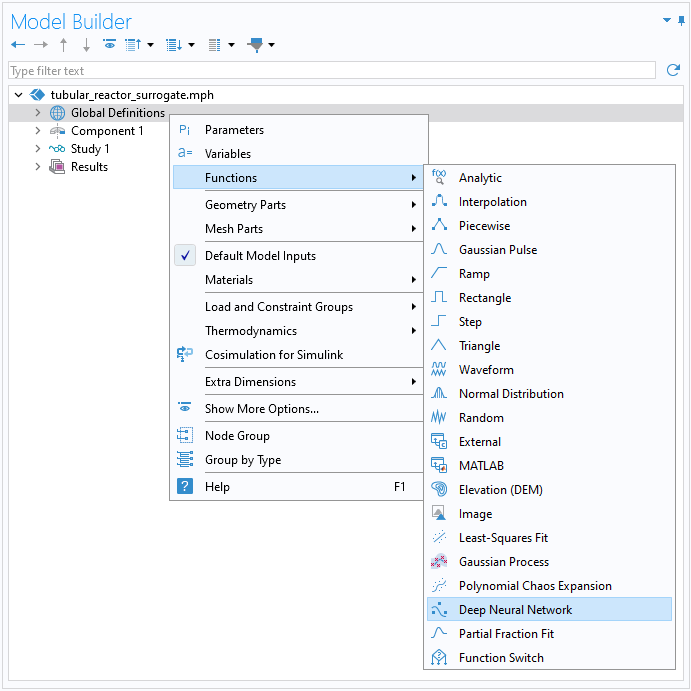Viewport: 691px width, 691px height.
Task: Expand the Global Definitions node
Action: [x=38, y=113]
